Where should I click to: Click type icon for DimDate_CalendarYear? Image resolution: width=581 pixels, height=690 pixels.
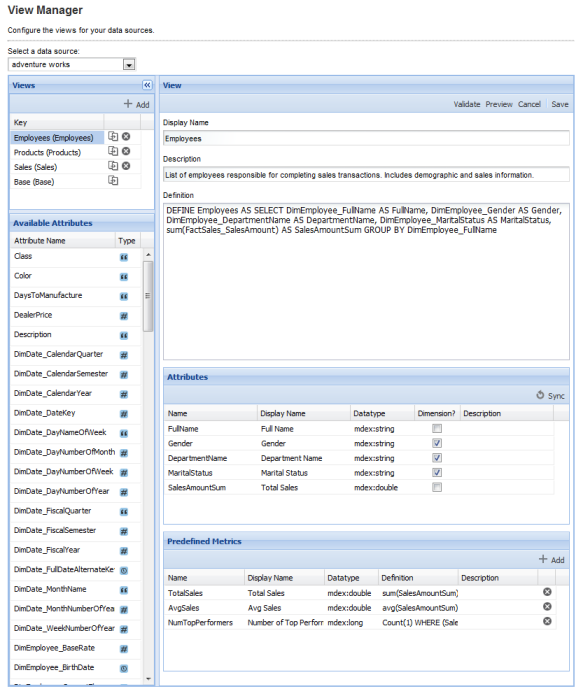[x=124, y=394]
